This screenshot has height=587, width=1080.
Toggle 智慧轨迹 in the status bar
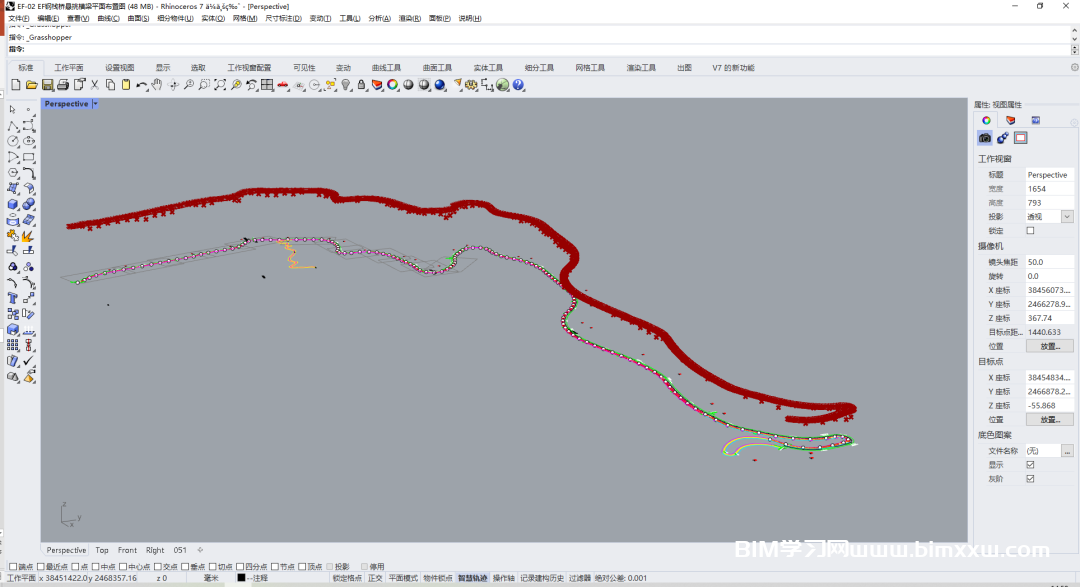click(473, 578)
